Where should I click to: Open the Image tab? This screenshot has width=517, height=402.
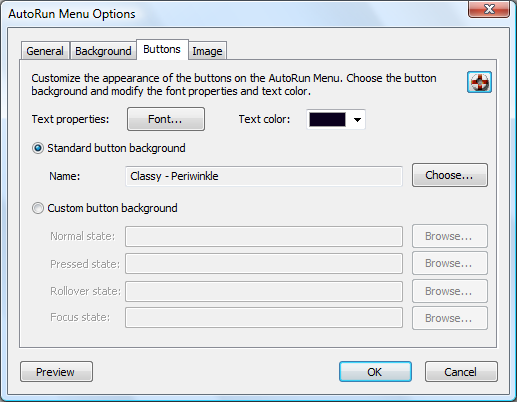[x=207, y=51]
